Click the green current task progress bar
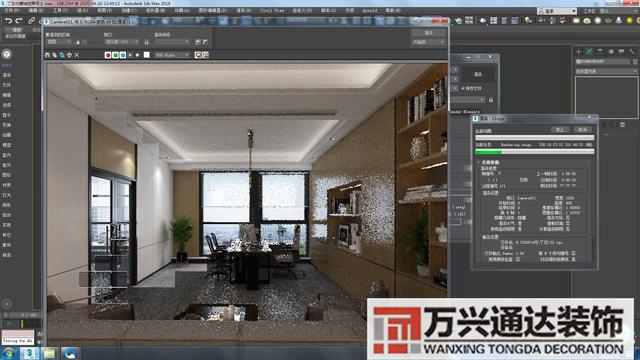Image resolution: width=640 pixels, height=360 pixels. [x=534, y=152]
